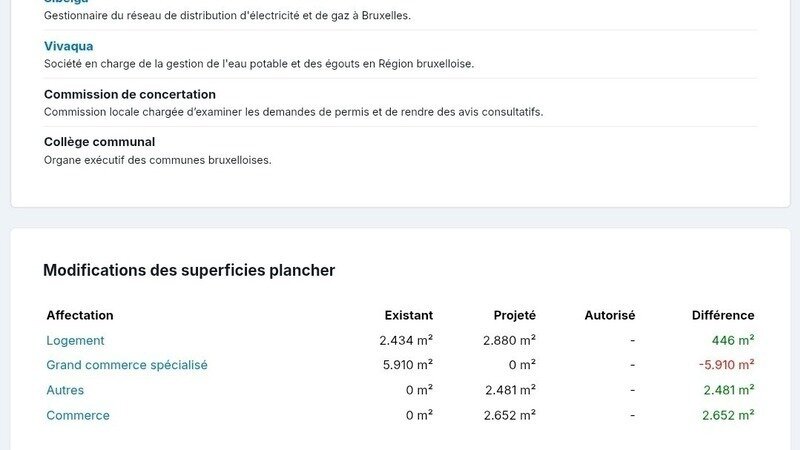Click the Collège communal title
This screenshot has width=800, height=450.
coord(99,142)
